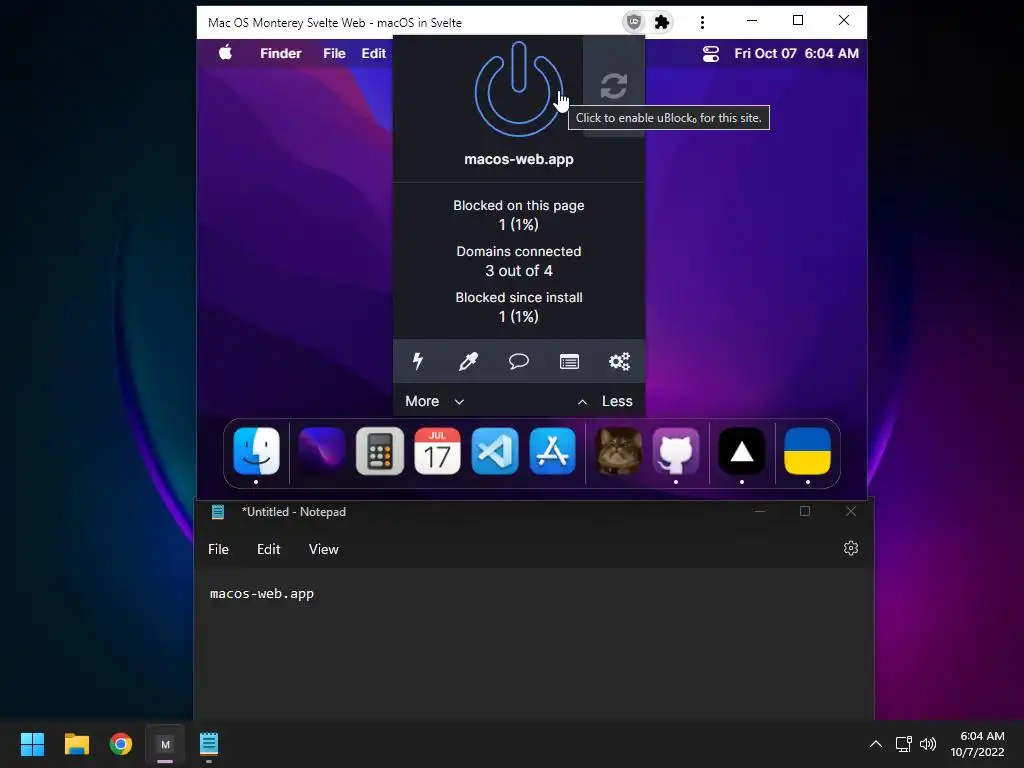1024x768 pixels.
Task: Open the taskbar clock and date
Action: 977,744
